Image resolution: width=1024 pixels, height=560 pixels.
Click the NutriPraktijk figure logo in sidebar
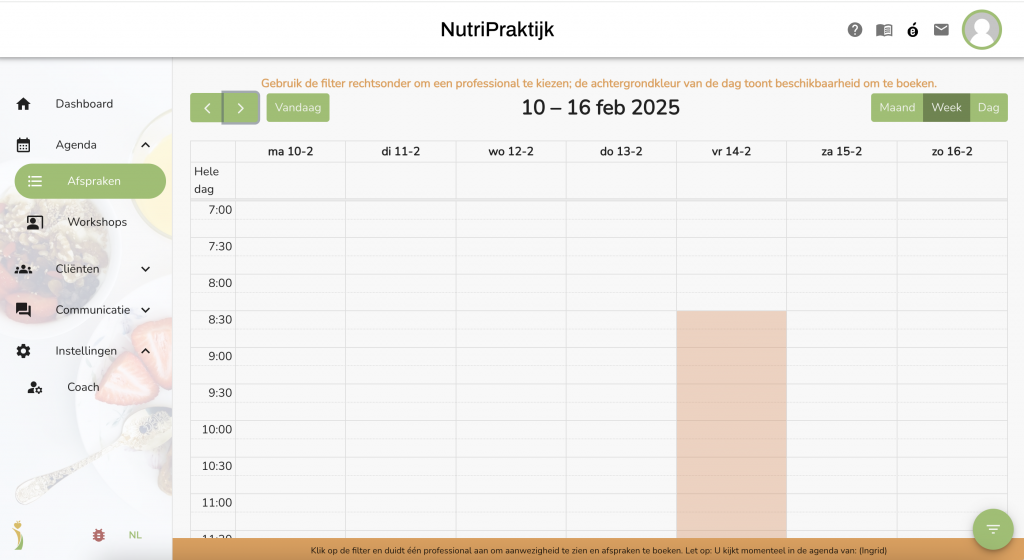tap(18, 534)
